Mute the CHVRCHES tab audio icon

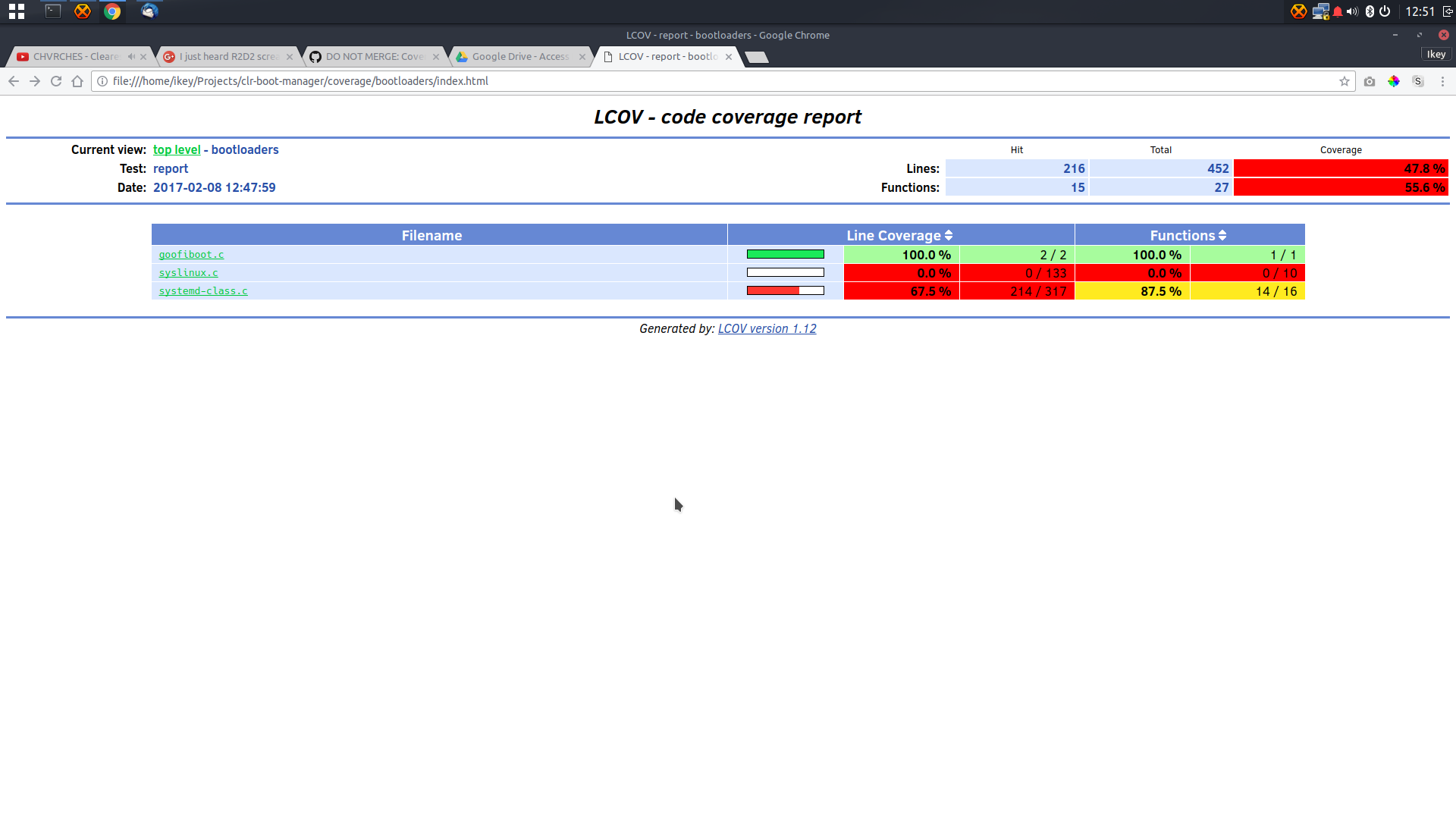(x=131, y=57)
